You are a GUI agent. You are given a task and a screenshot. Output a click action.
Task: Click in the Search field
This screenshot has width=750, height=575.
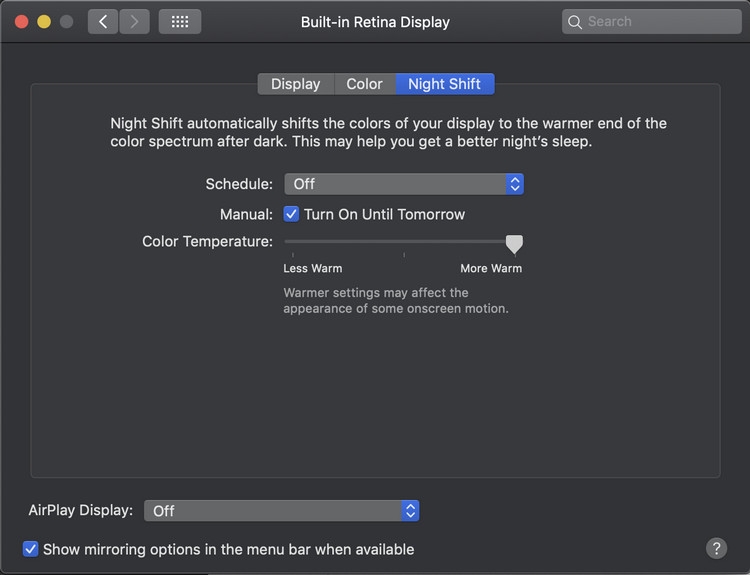pyautogui.click(x=655, y=21)
